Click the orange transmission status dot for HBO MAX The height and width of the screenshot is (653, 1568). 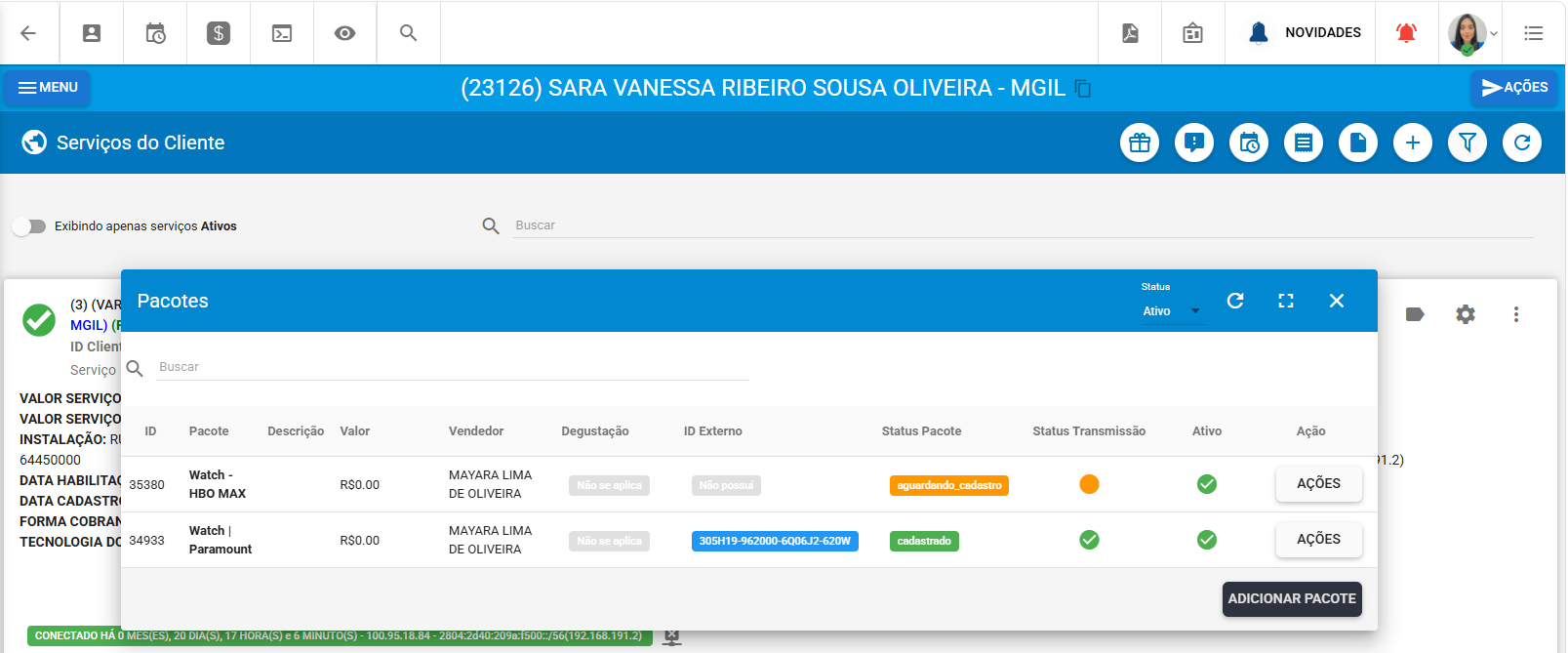pyautogui.click(x=1090, y=484)
